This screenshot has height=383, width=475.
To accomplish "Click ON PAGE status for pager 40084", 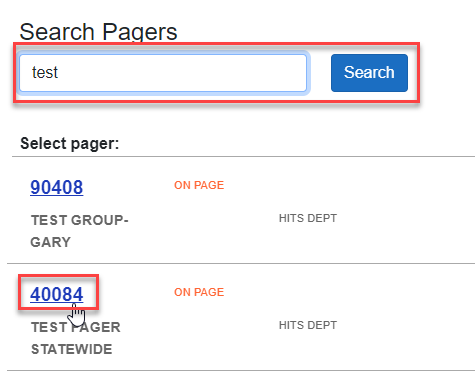I will coord(199,292).
